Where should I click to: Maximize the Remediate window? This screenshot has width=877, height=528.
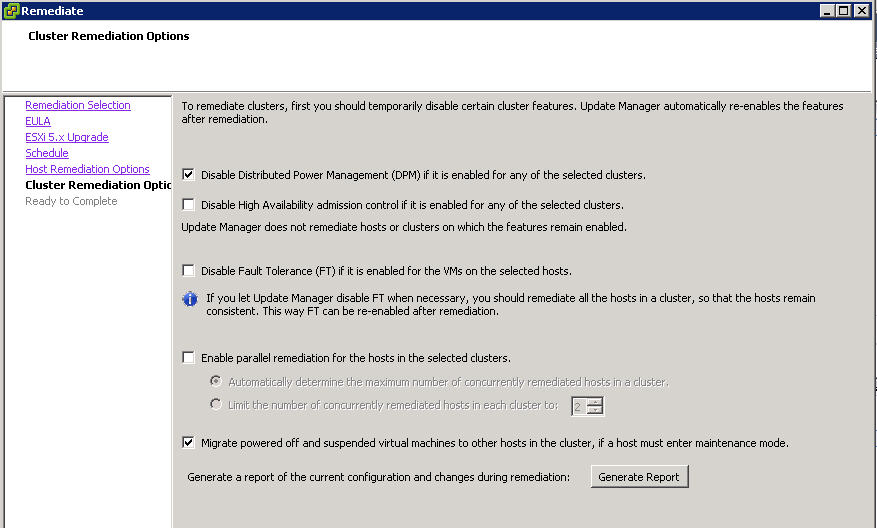(845, 11)
